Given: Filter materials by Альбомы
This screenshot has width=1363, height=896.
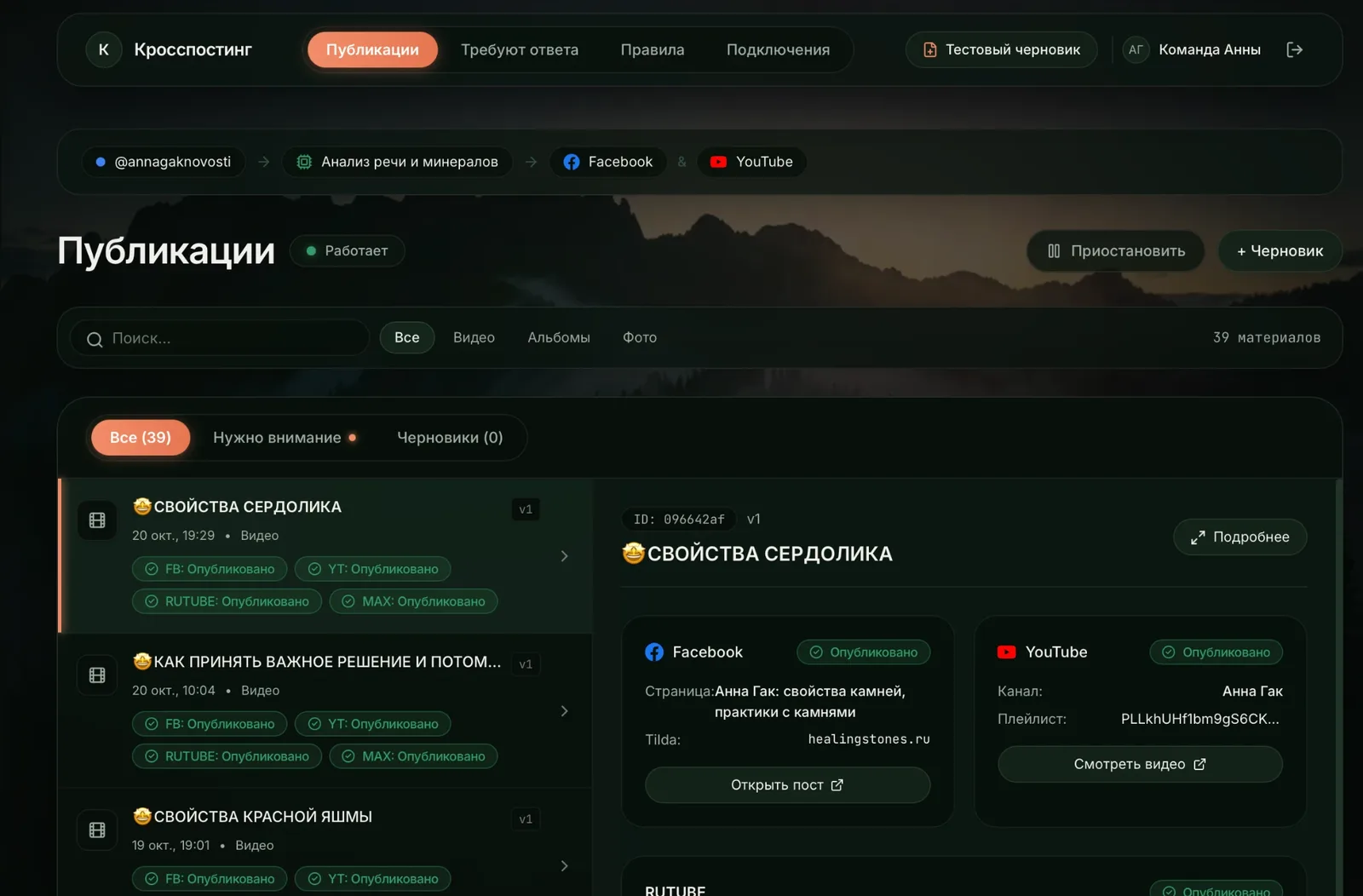Looking at the screenshot, I should pos(559,337).
